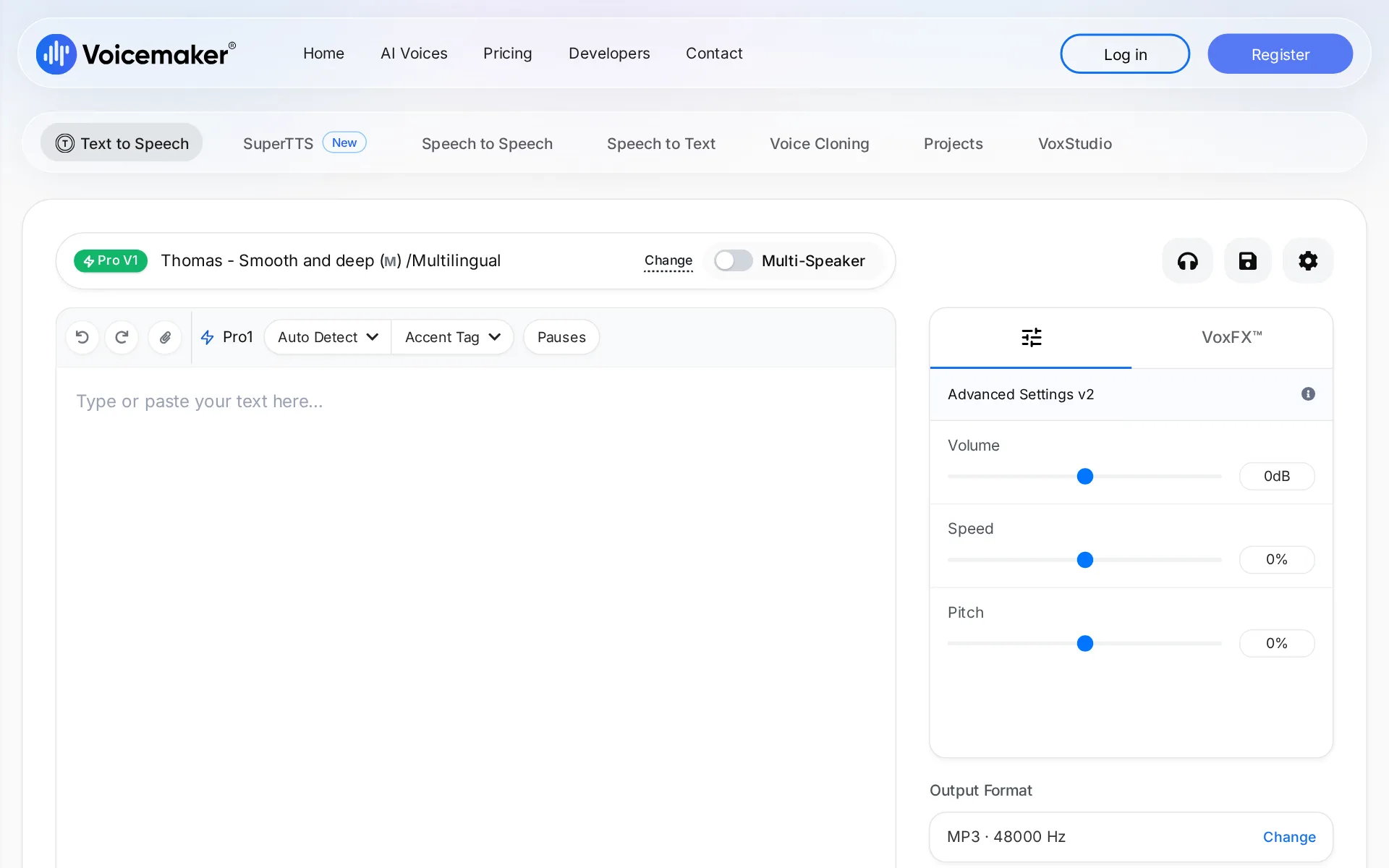Click the Thomas voice name label
The width and height of the screenshot is (1389, 868).
331,260
